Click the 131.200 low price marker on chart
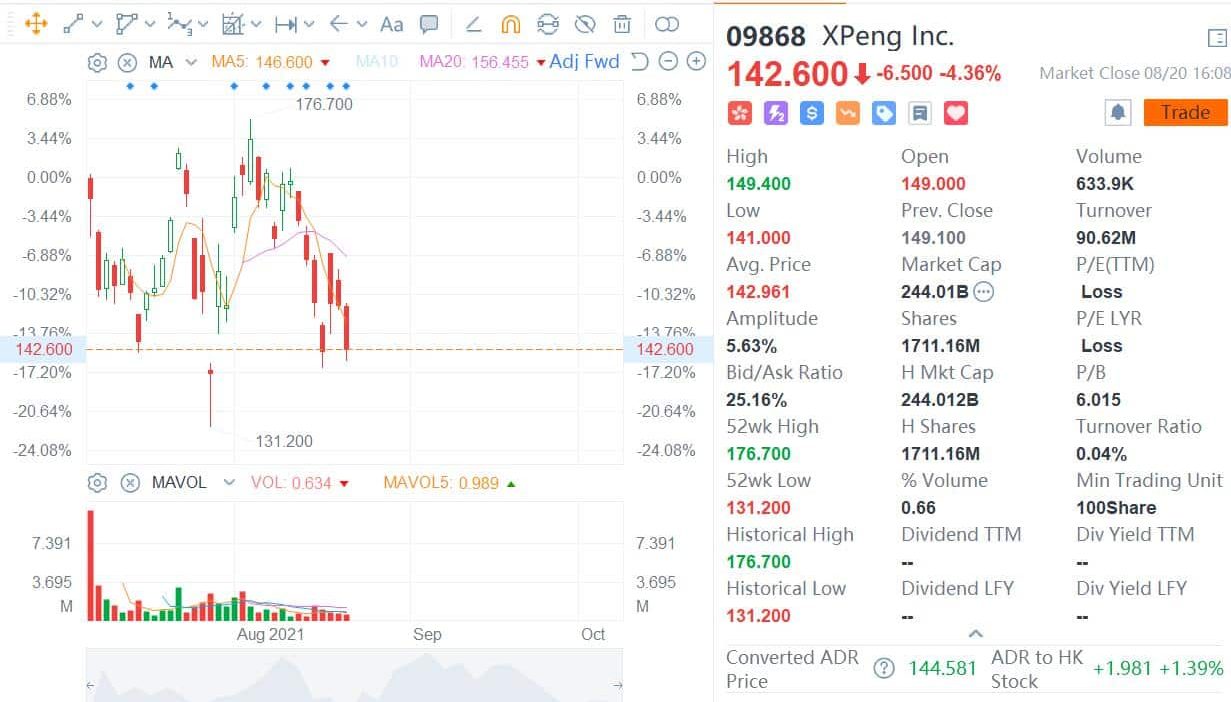1231x702 pixels. pyautogui.click(x=284, y=441)
